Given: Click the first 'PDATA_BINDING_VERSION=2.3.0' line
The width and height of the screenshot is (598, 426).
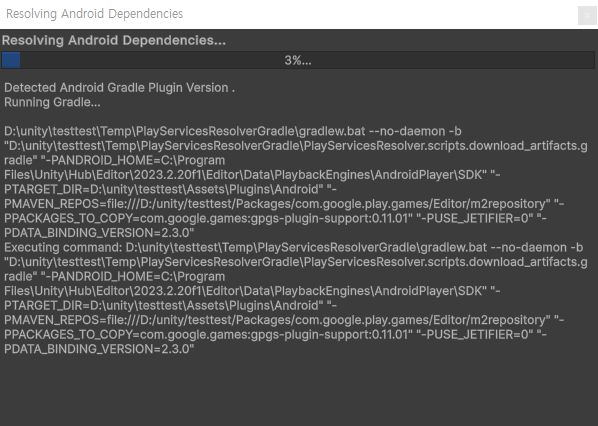Looking at the screenshot, I should 99,233.
